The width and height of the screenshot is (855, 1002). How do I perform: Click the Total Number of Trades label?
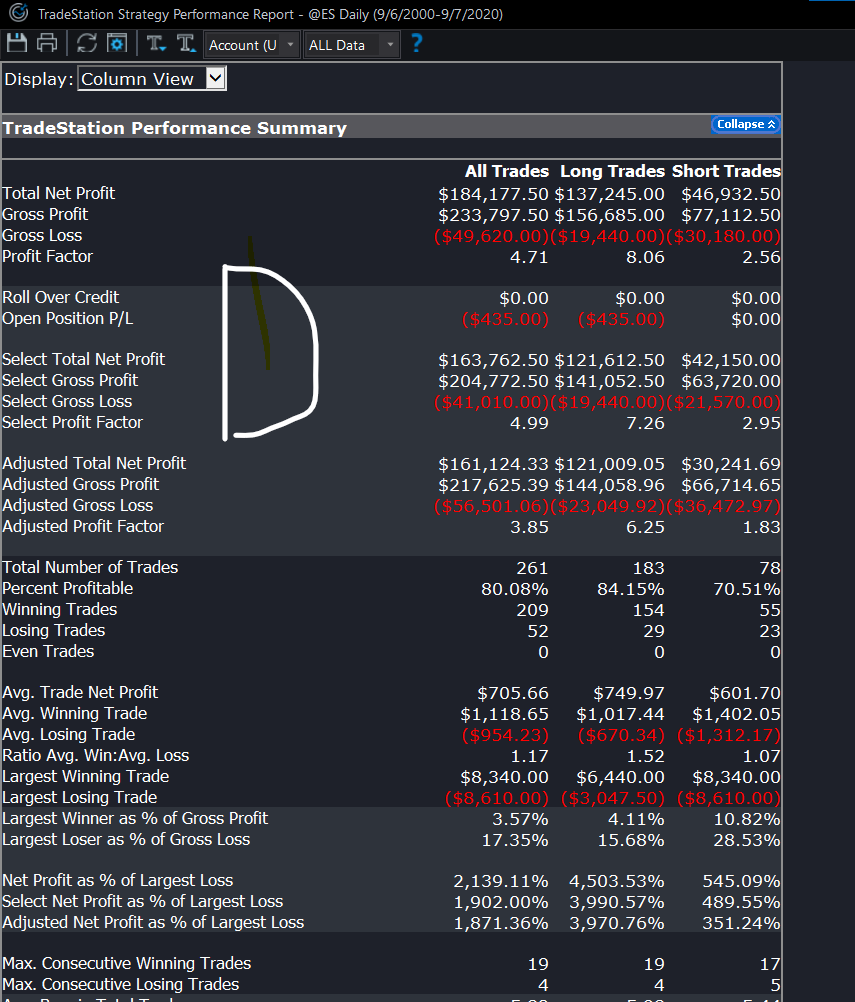pyautogui.click(x=90, y=567)
